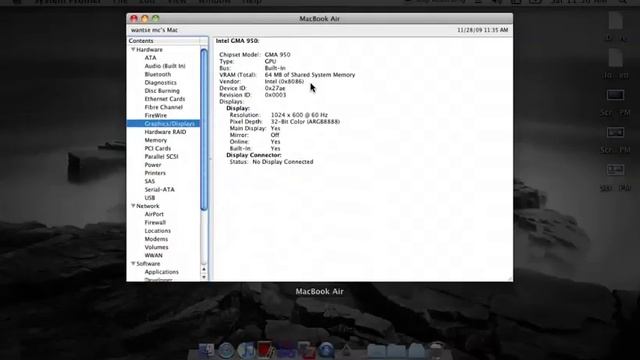
Task: Open the Firewall entry
Action: pyautogui.click(x=155, y=222)
